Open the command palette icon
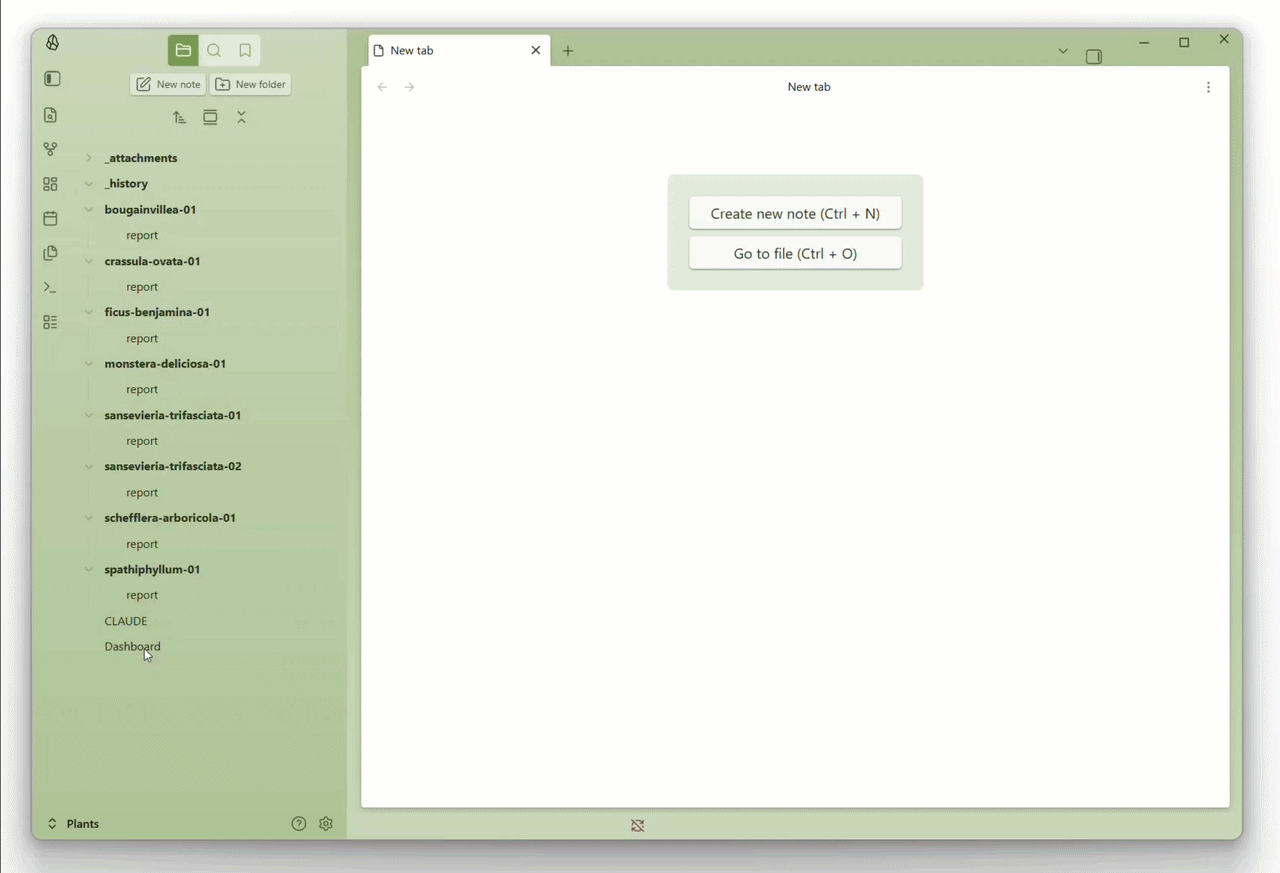The height and width of the screenshot is (873, 1280). pos(50,288)
